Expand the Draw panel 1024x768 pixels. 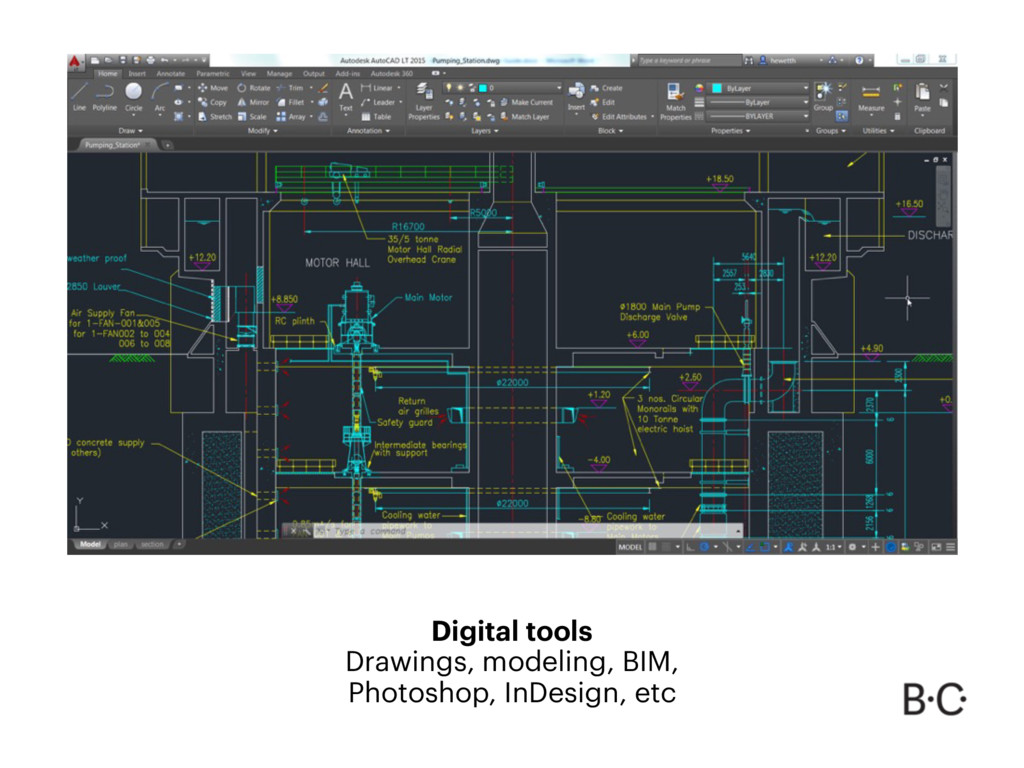click(x=131, y=131)
